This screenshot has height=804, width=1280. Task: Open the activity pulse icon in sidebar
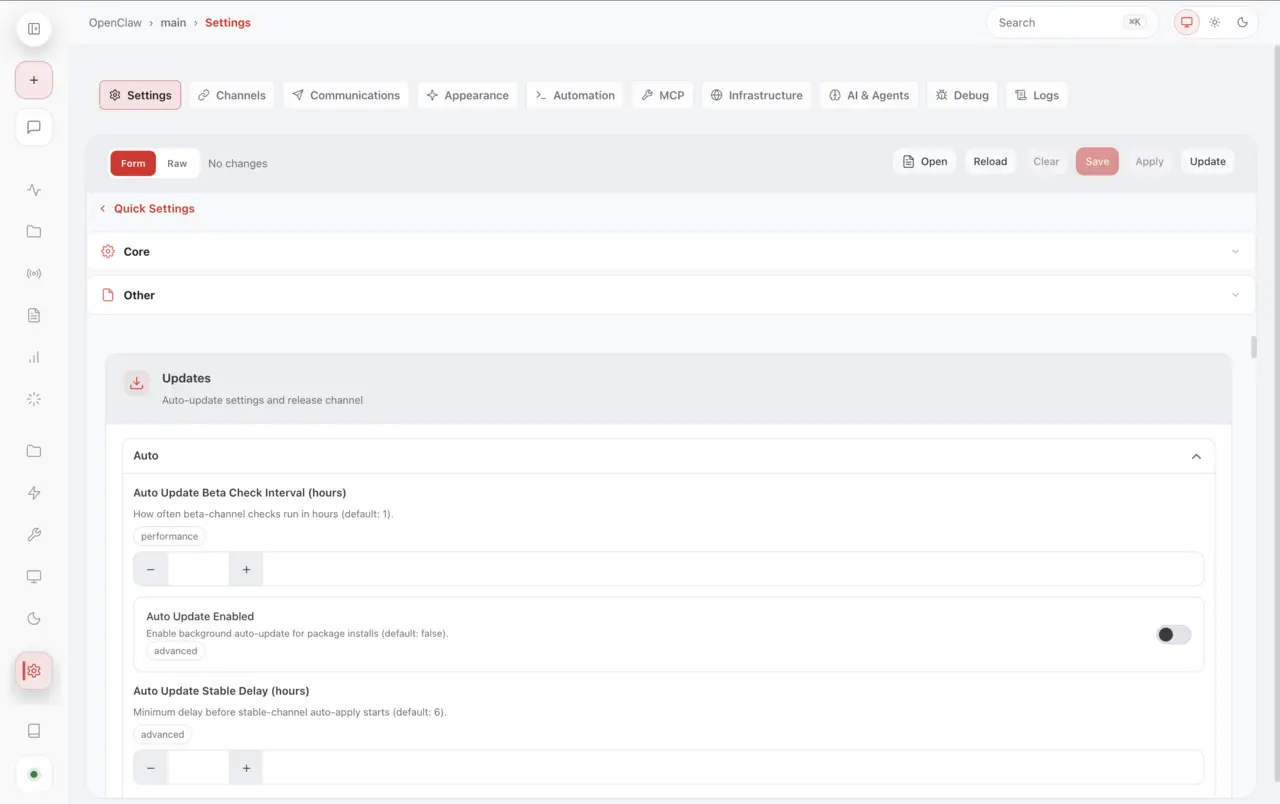pos(34,190)
